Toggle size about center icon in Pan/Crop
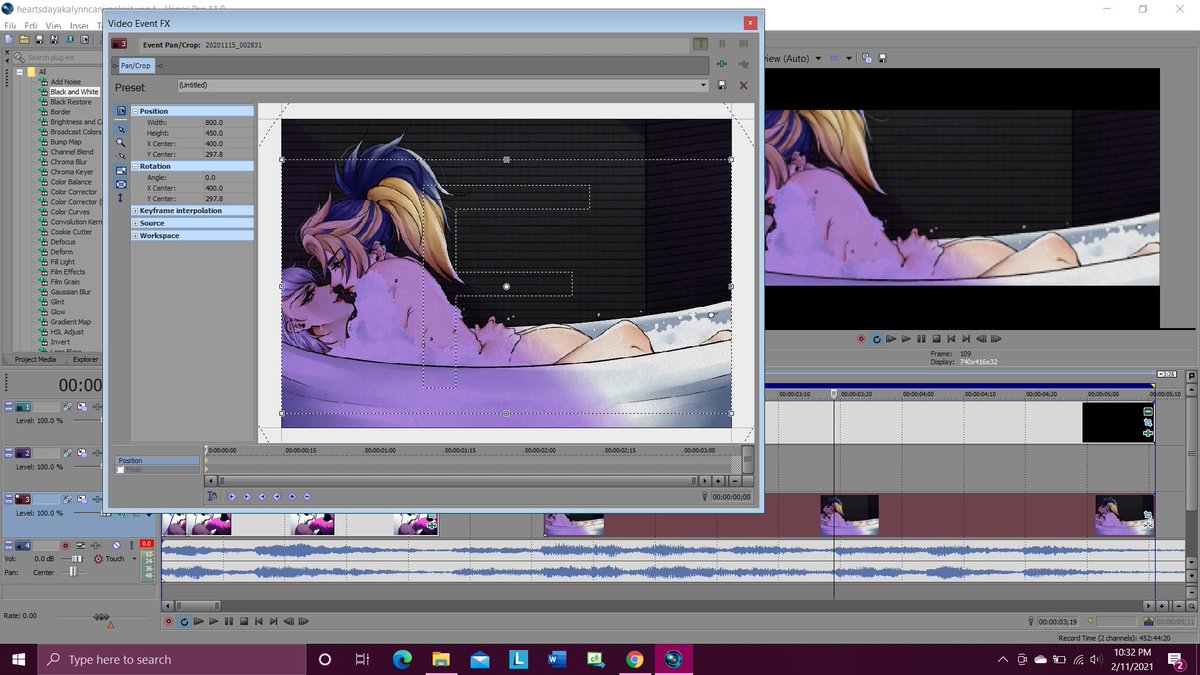The image size is (1200, 675). (x=121, y=185)
